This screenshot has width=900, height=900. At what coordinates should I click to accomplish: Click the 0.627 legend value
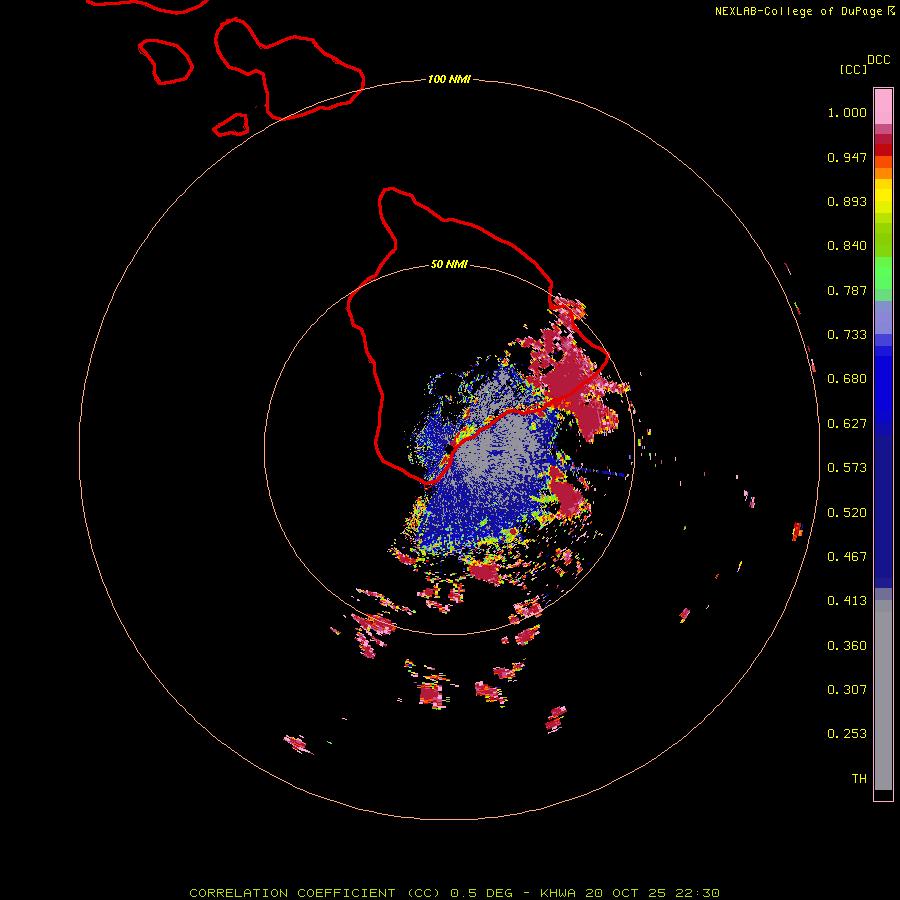coord(847,424)
